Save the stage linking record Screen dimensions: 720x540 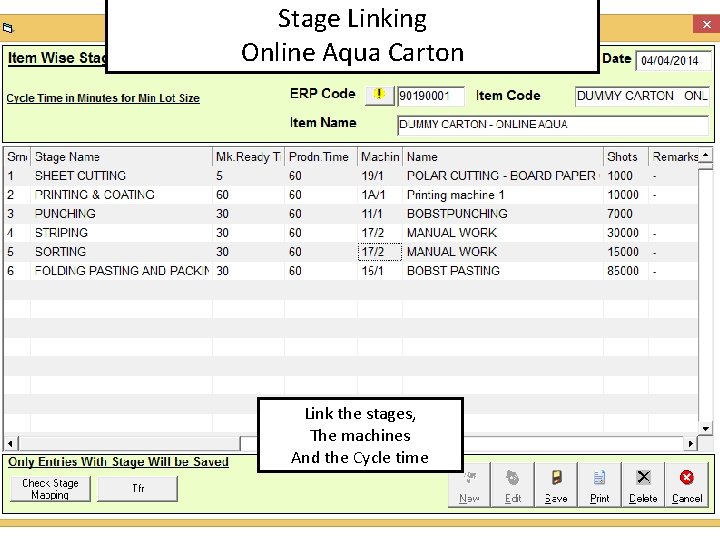[556, 484]
